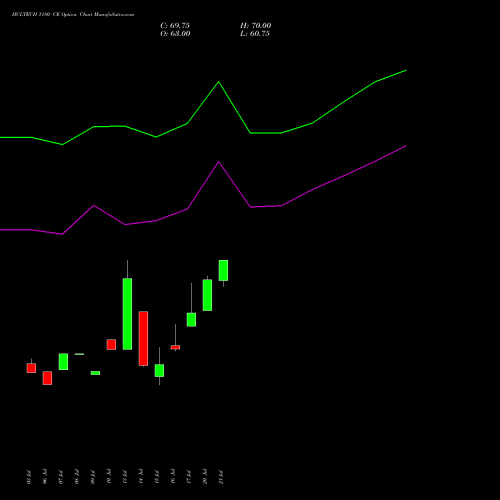
Task: Select the red candle for 10 Jul
Action: [x=111, y=344]
